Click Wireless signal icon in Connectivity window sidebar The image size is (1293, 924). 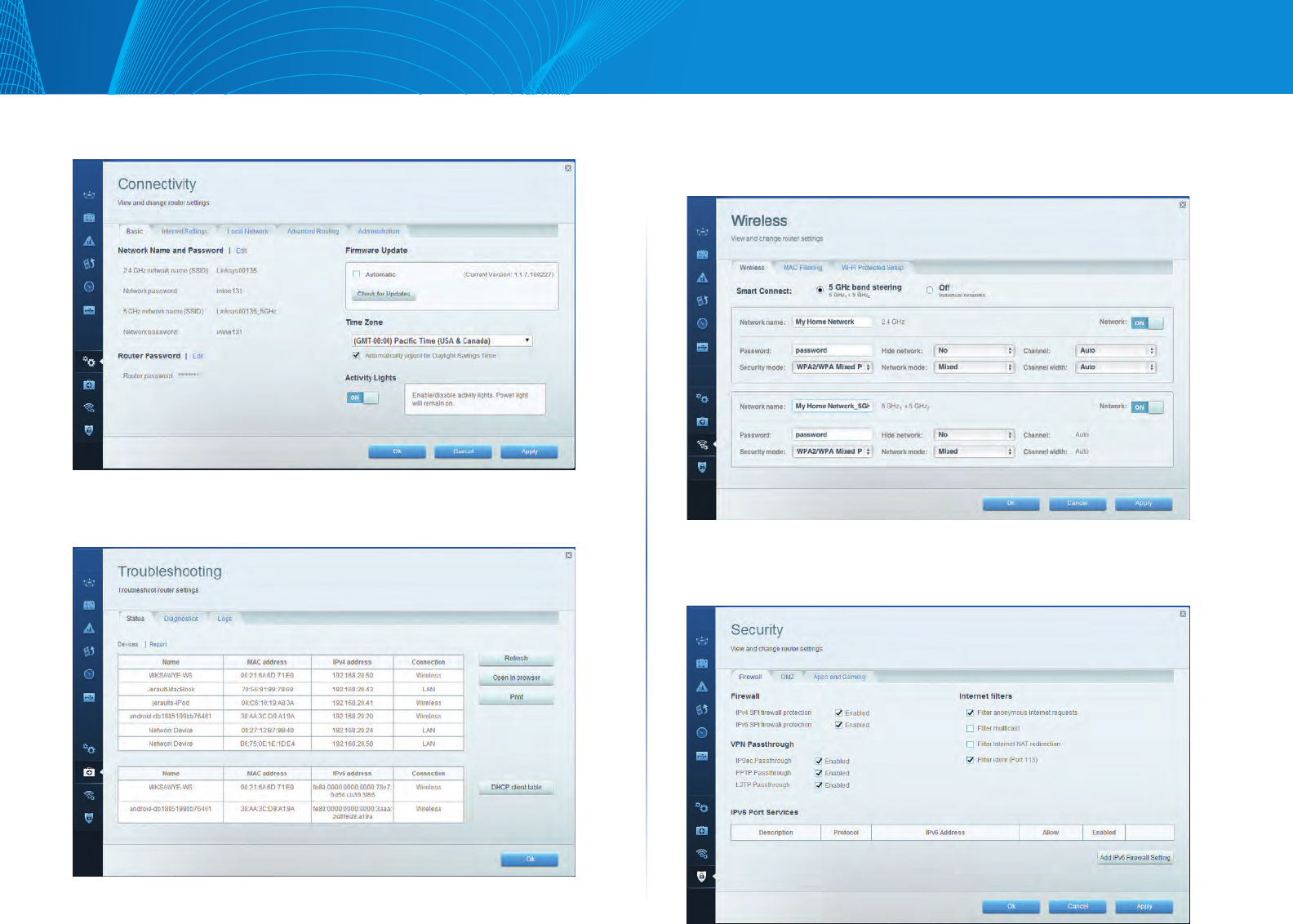point(89,407)
